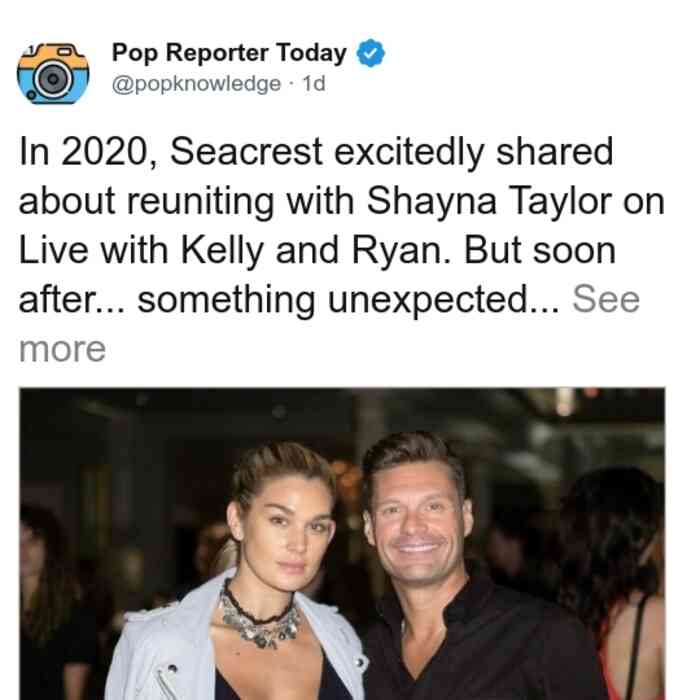Click the camera lens inside the avatar

[x=54, y=79]
